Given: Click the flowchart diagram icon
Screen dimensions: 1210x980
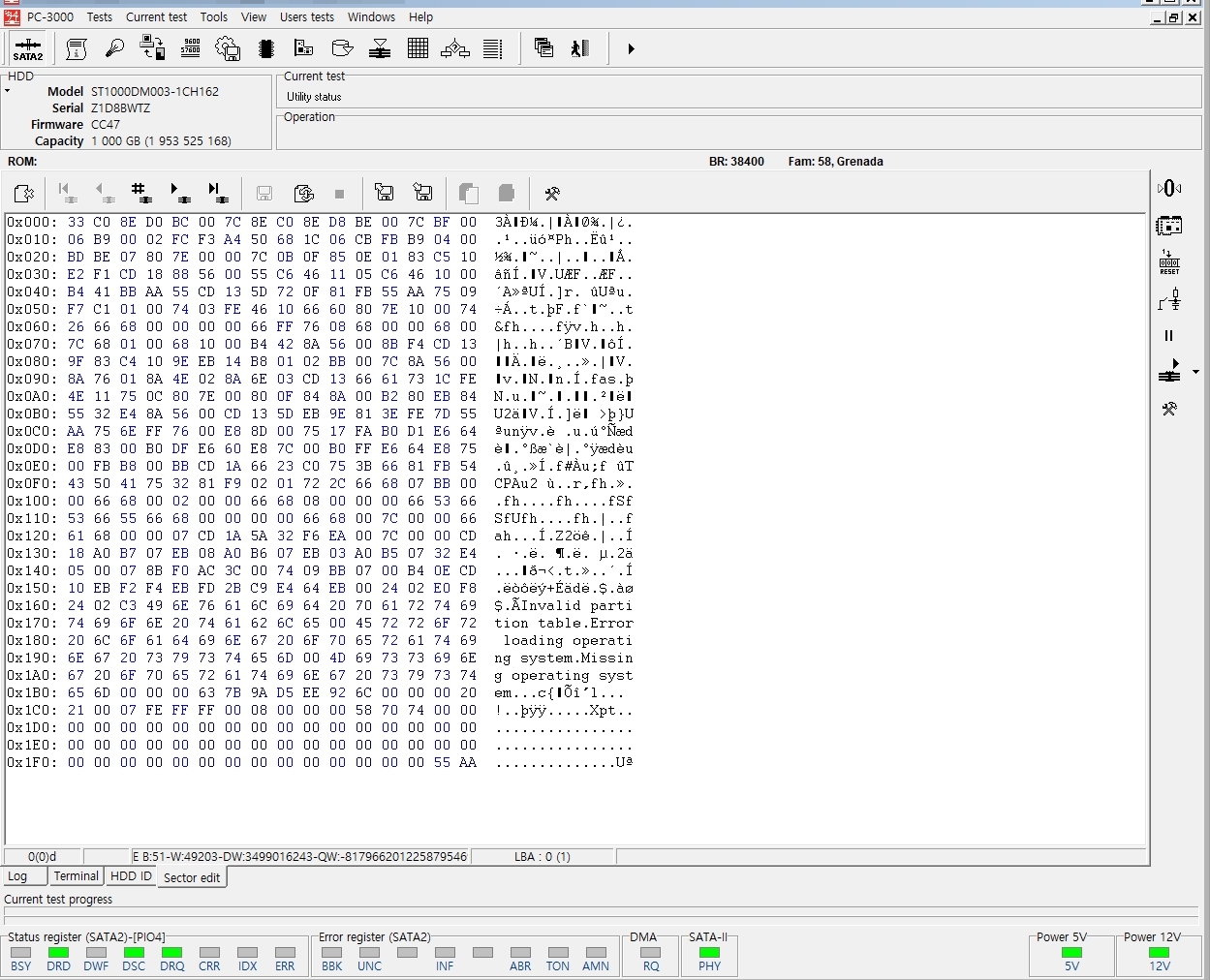Looking at the screenshot, I should point(455,48).
